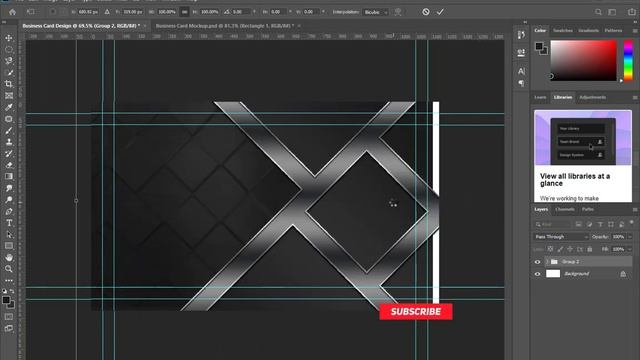Viewport: 640px width, 360px height.
Task: Select the Dodge tool
Action: pos(9,200)
